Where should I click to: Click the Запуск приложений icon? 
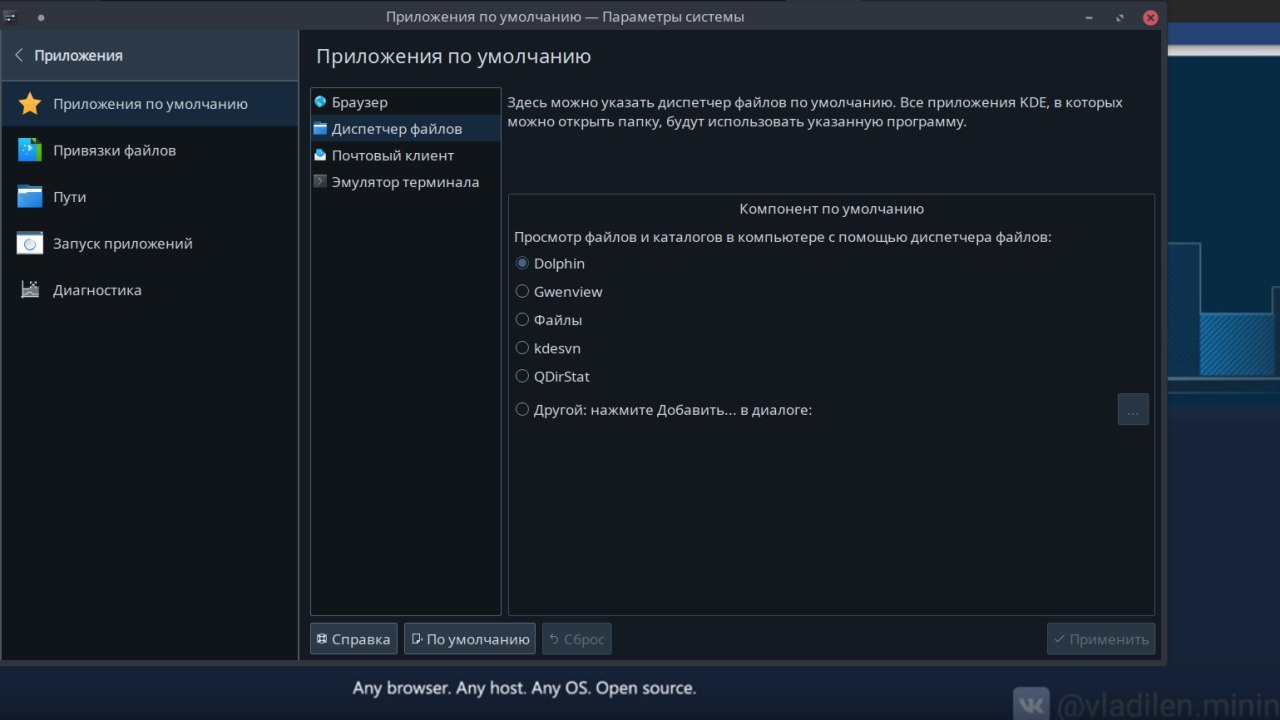[x=30, y=243]
